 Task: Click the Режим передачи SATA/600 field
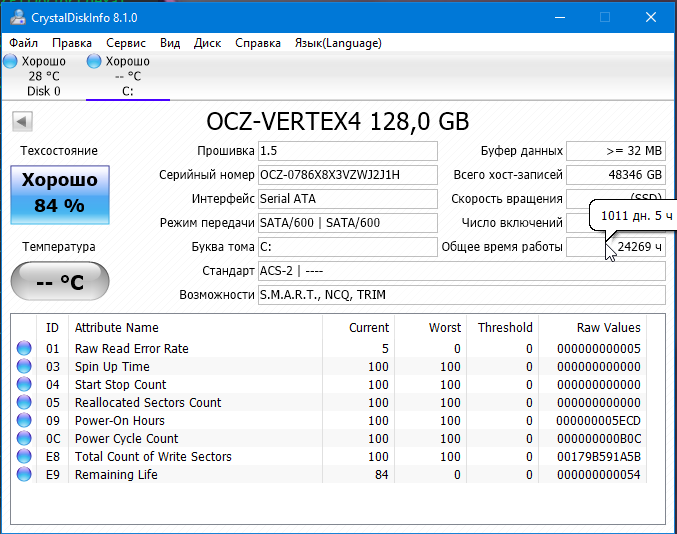[348, 223]
